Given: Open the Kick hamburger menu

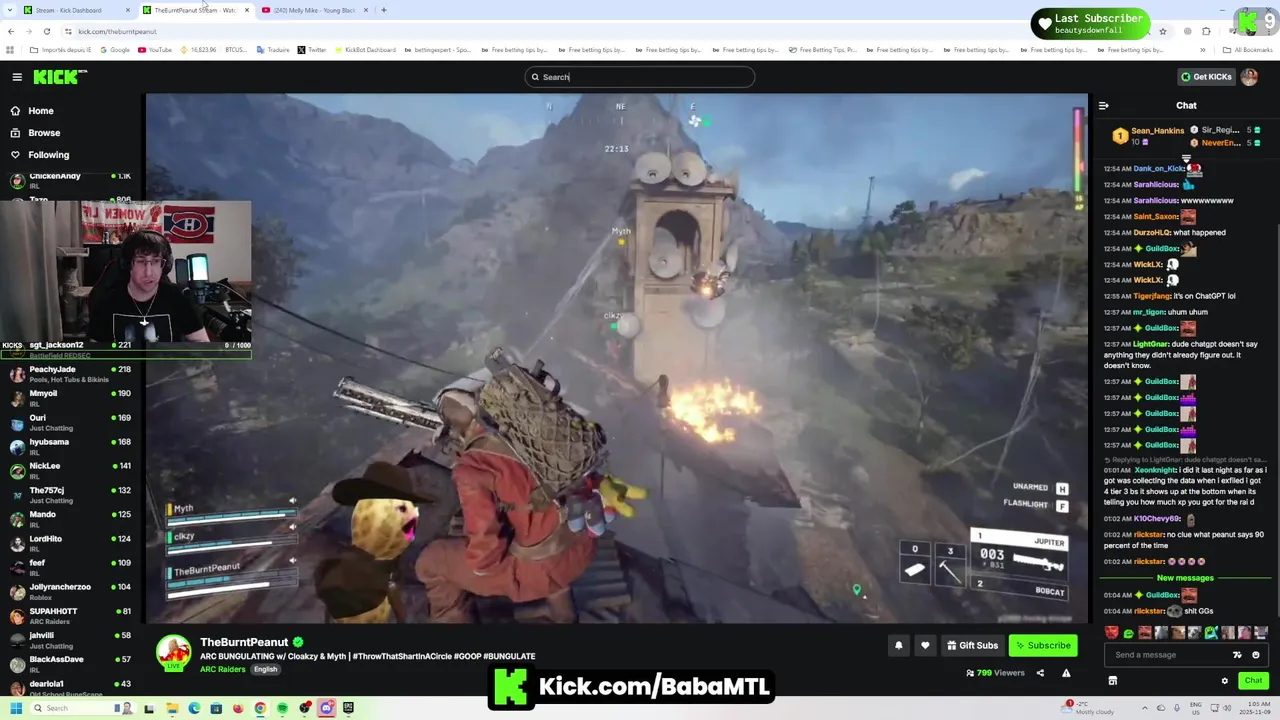Looking at the screenshot, I should (x=17, y=77).
